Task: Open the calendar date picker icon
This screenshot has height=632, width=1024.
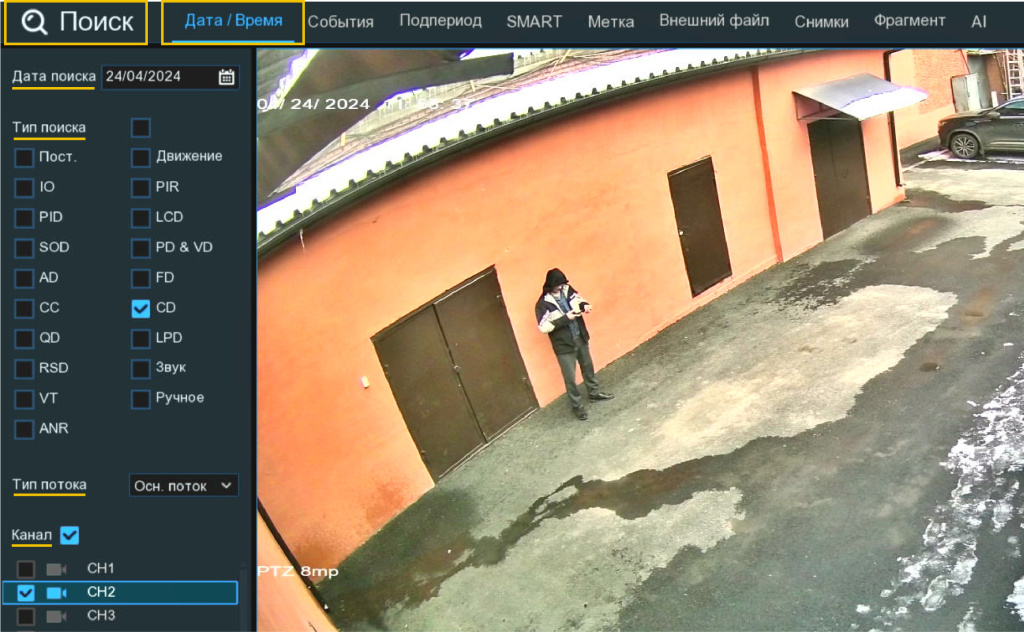Action: [227, 77]
